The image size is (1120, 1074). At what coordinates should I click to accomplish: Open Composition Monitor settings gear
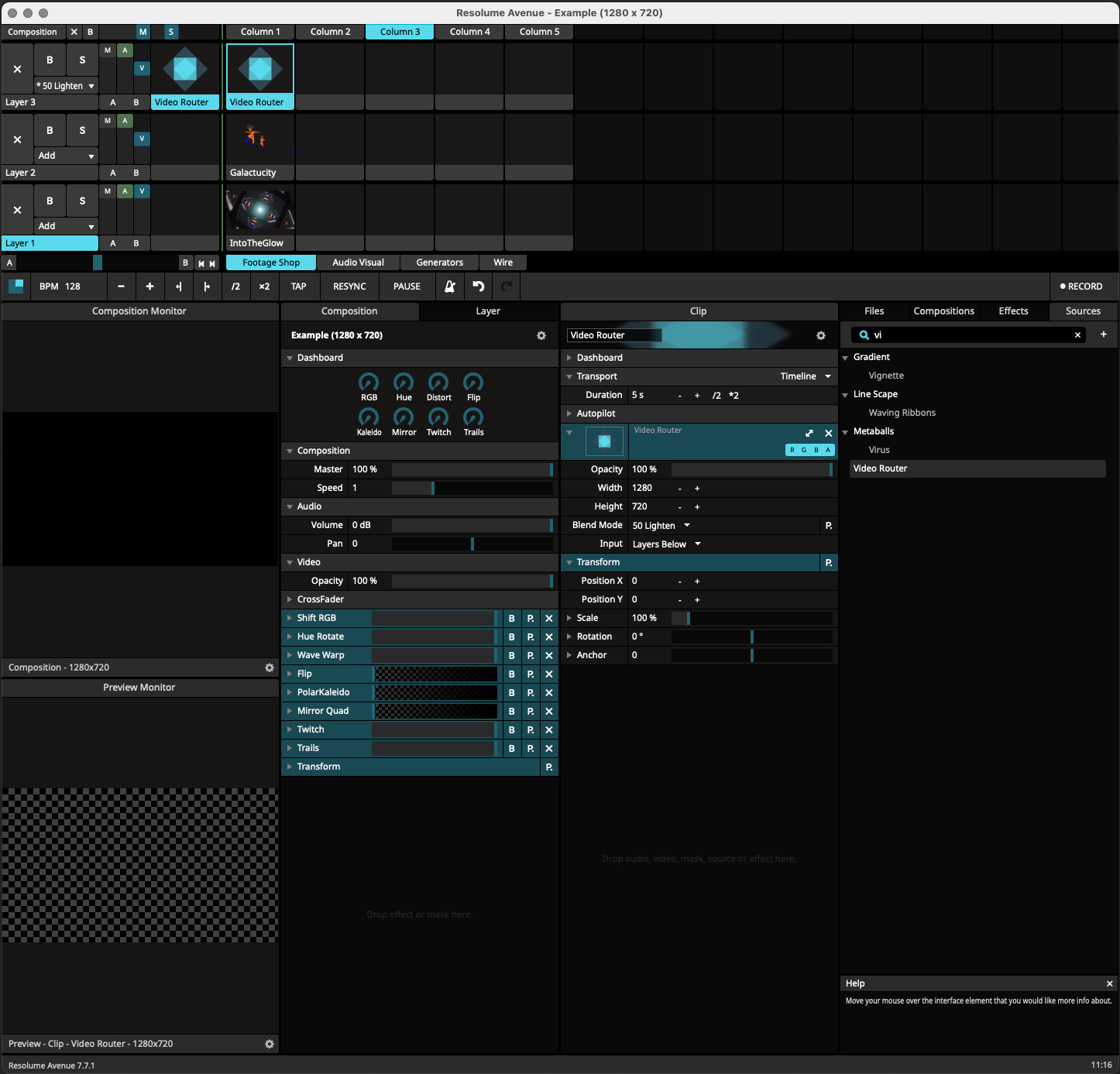coord(270,667)
